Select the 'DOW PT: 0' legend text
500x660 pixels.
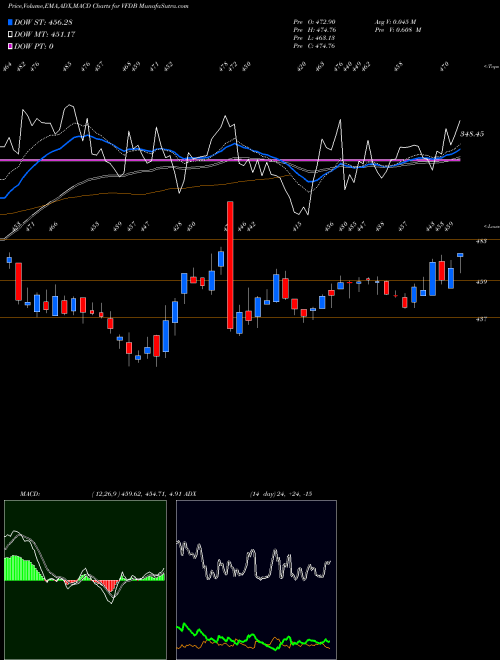[x=34, y=46]
